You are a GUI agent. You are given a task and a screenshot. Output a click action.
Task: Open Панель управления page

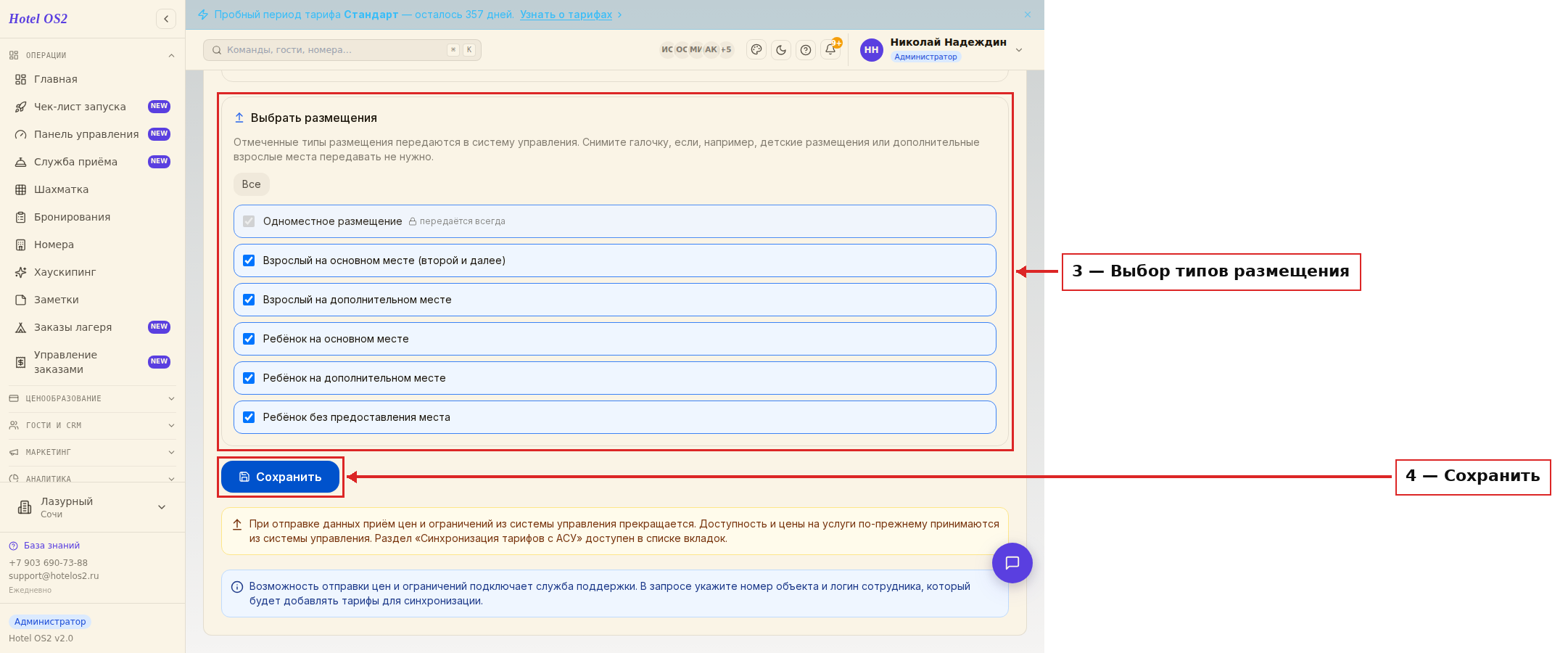tap(92, 134)
